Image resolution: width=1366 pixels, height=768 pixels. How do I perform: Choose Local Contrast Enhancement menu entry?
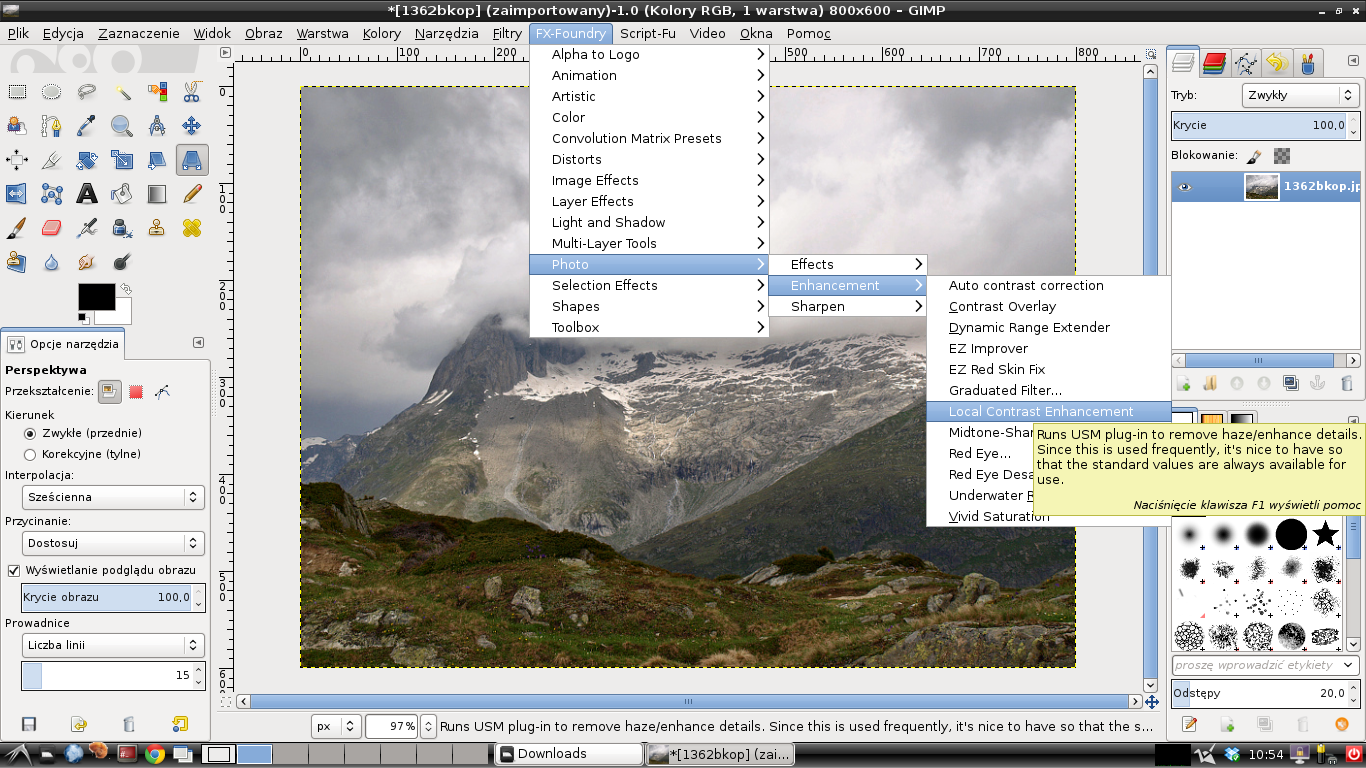click(1041, 411)
